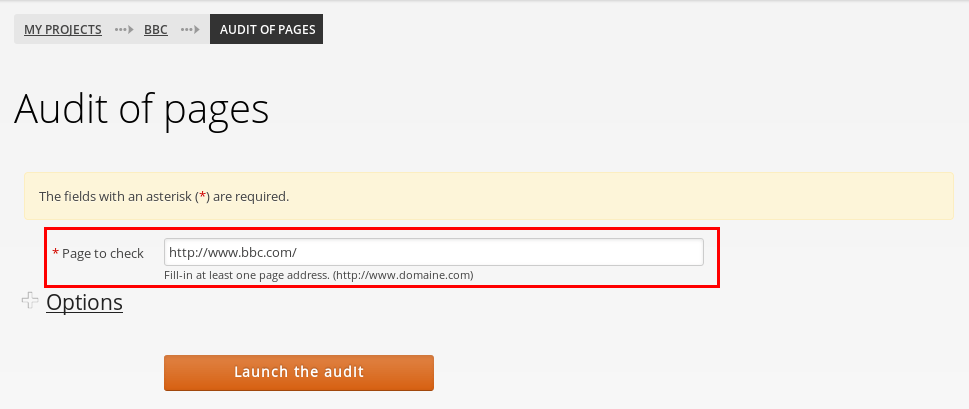The height and width of the screenshot is (409, 969).
Task: Click the red asterisk inside the yellow notice
Action: 202,196
